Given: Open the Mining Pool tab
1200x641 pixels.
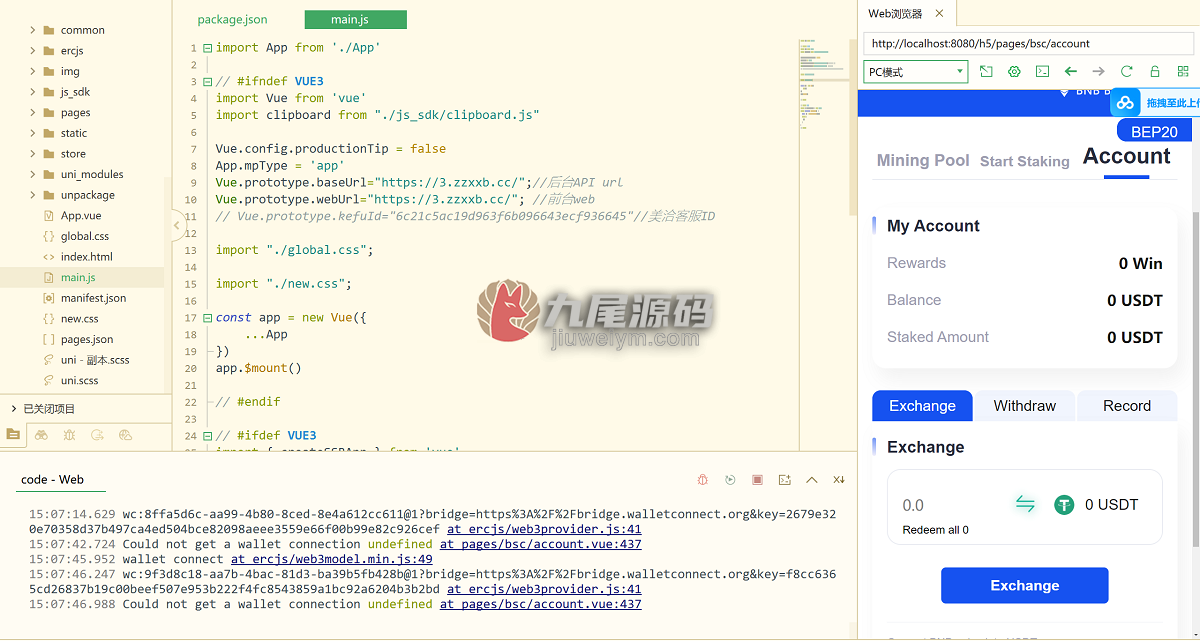Looking at the screenshot, I should click(x=923, y=160).
